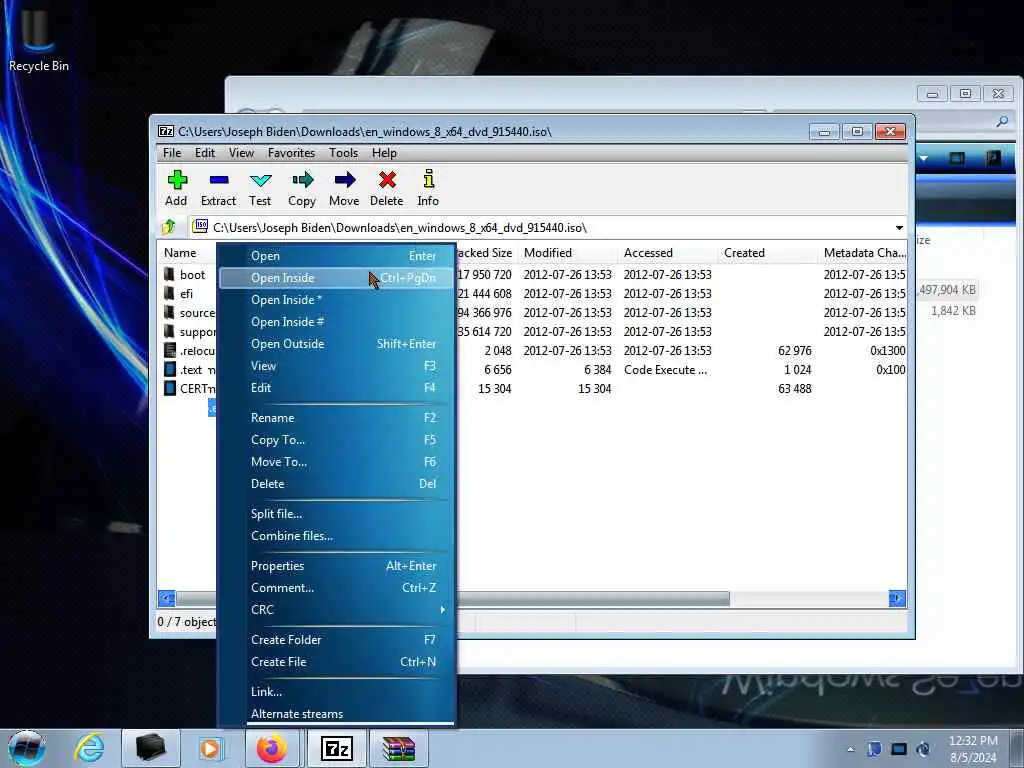Open the File menu

pyautogui.click(x=172, y=153)
